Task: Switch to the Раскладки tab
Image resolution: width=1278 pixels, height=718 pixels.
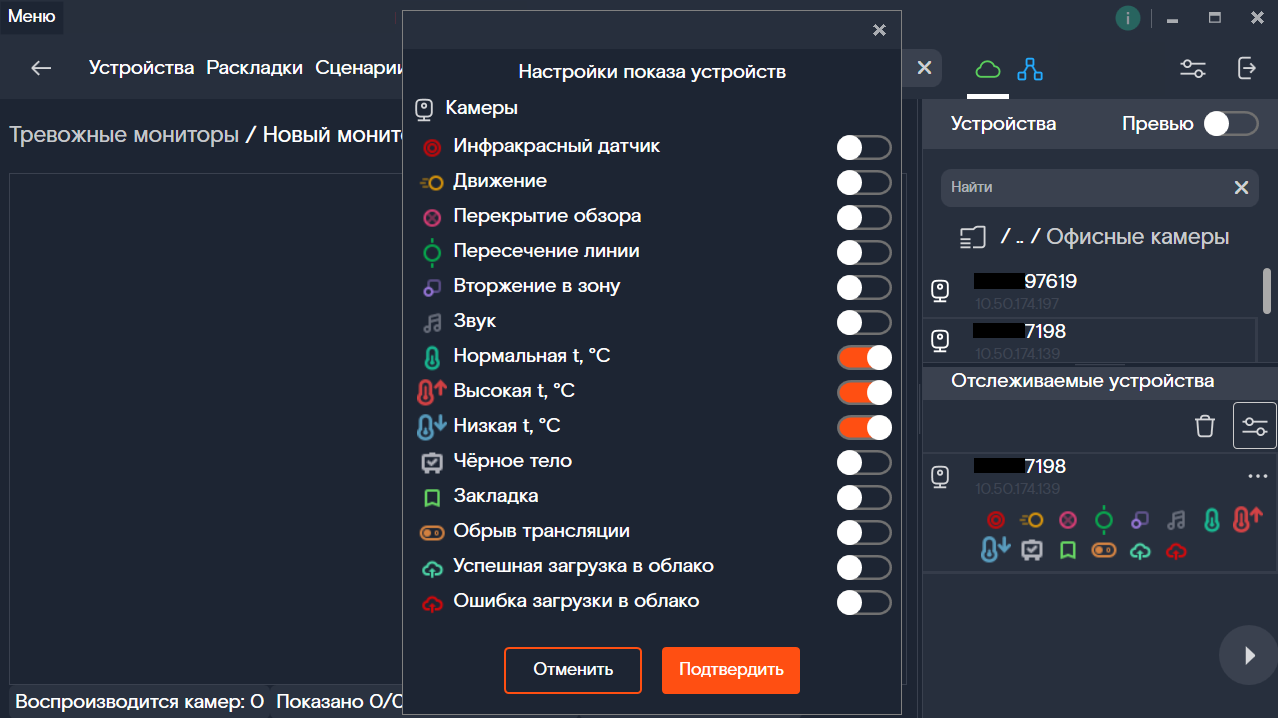Action: [254, 68]
